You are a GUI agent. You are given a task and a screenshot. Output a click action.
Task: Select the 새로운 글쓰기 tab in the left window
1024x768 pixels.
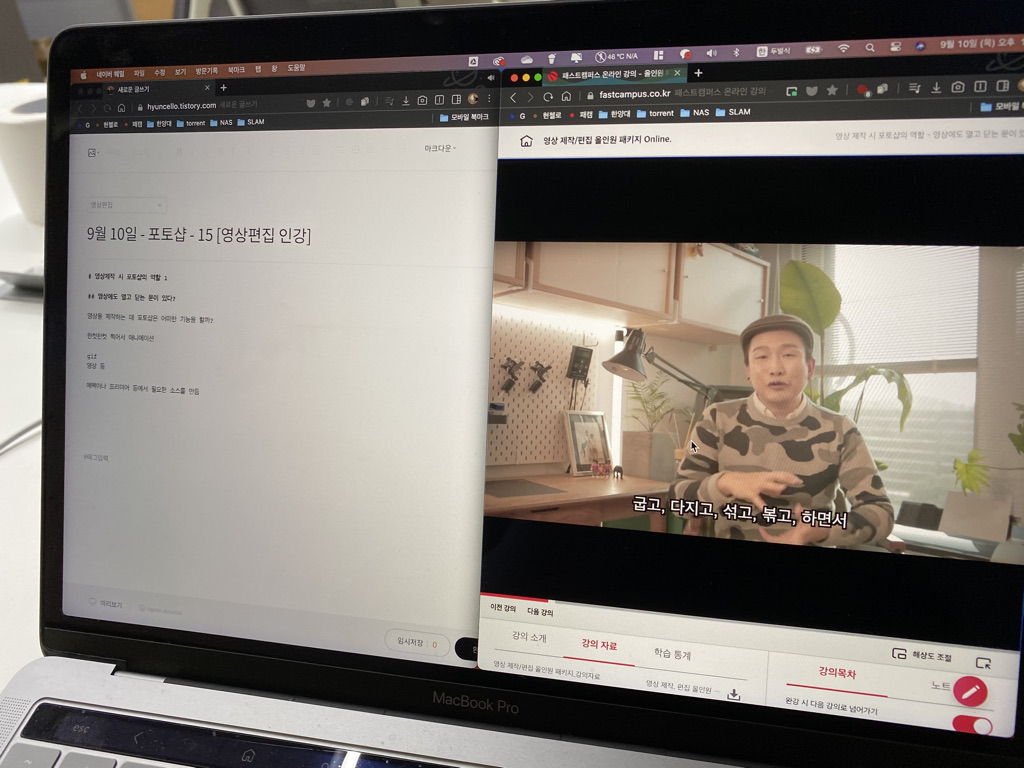tap(159, 89)
